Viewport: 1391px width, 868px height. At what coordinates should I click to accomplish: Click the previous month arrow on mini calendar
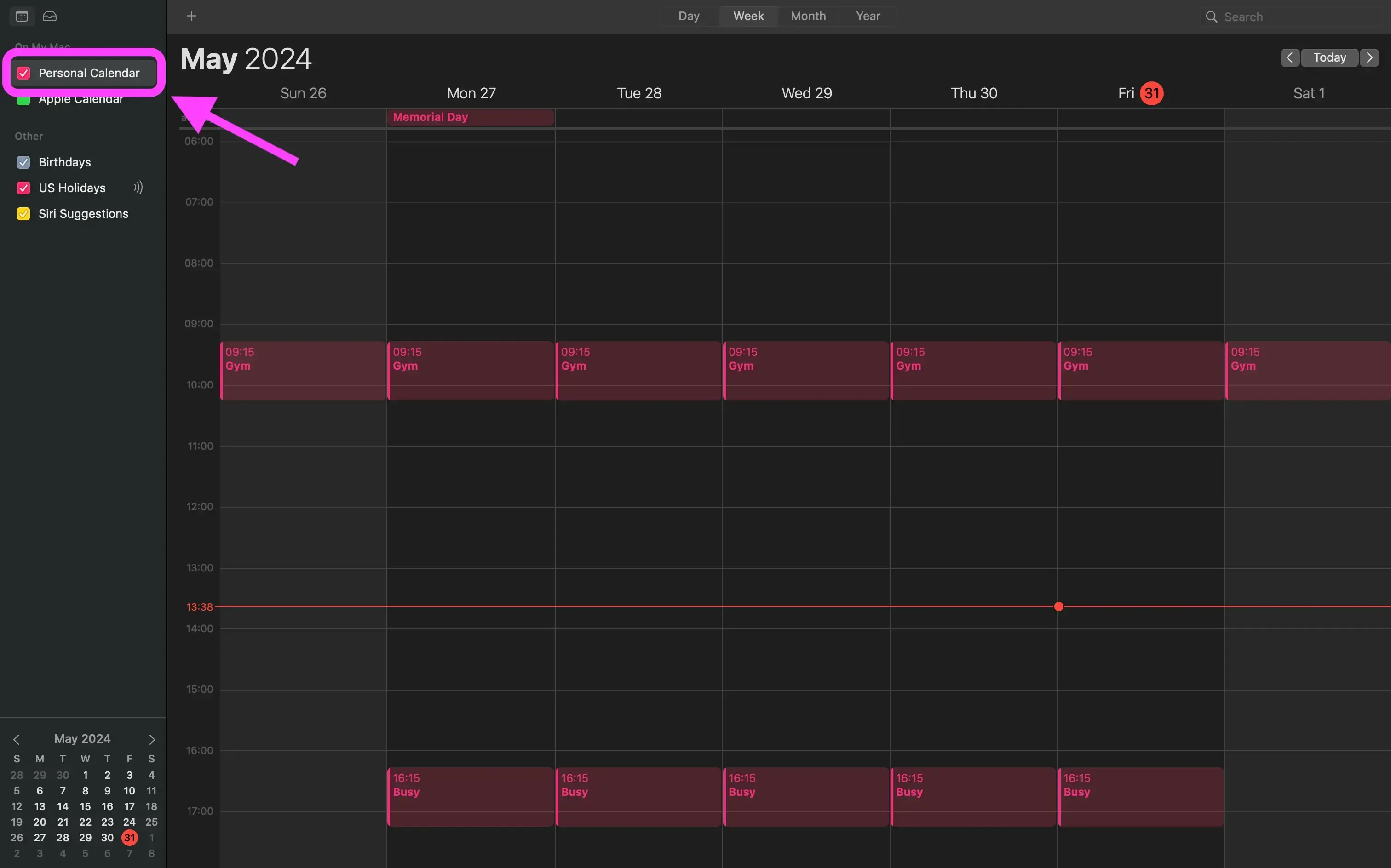pyautogui.click(x=17, y=739)
